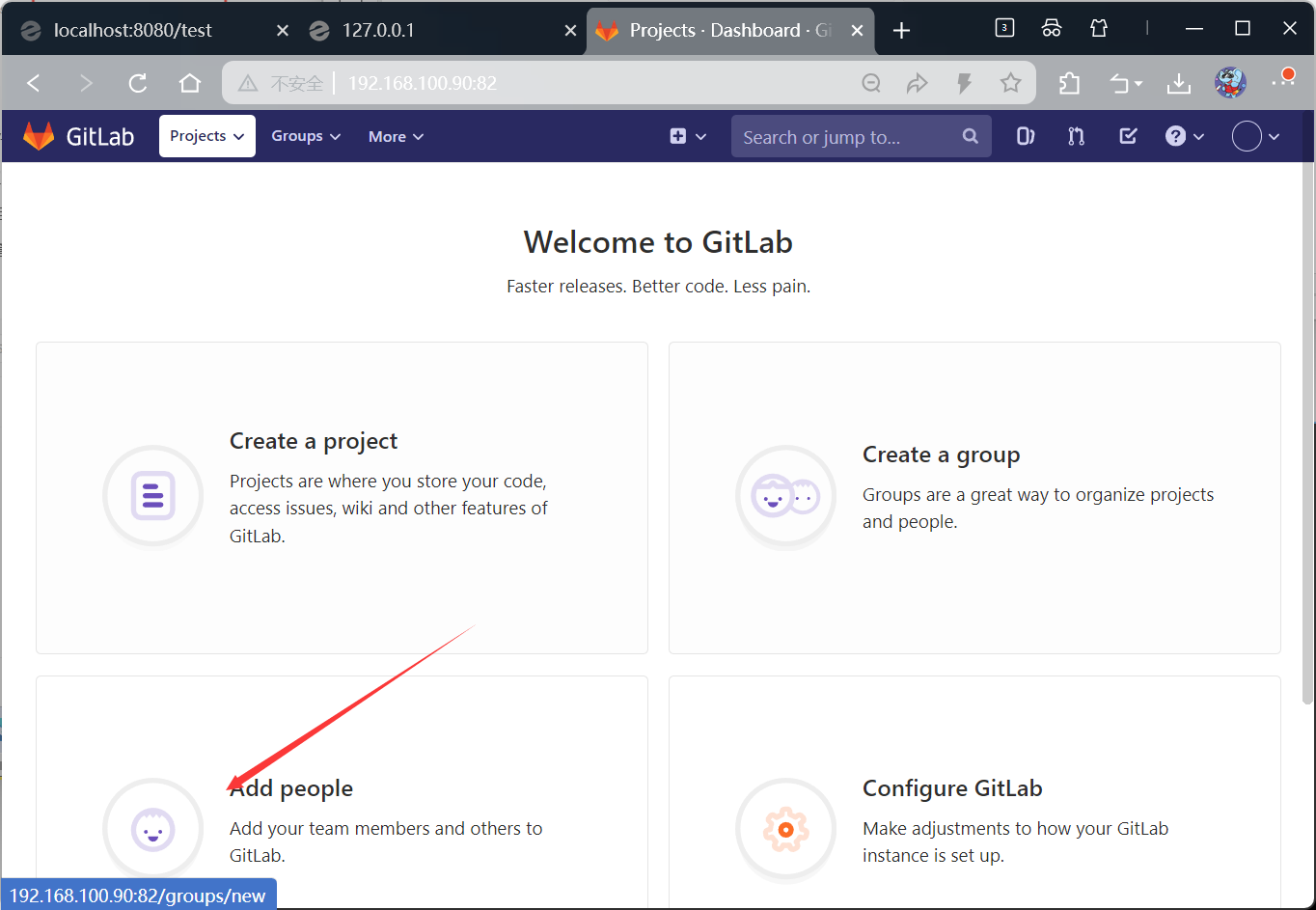The image size is (1316, 910).
Task: Open the Configure GitLab card
Action: coord(974,791)
